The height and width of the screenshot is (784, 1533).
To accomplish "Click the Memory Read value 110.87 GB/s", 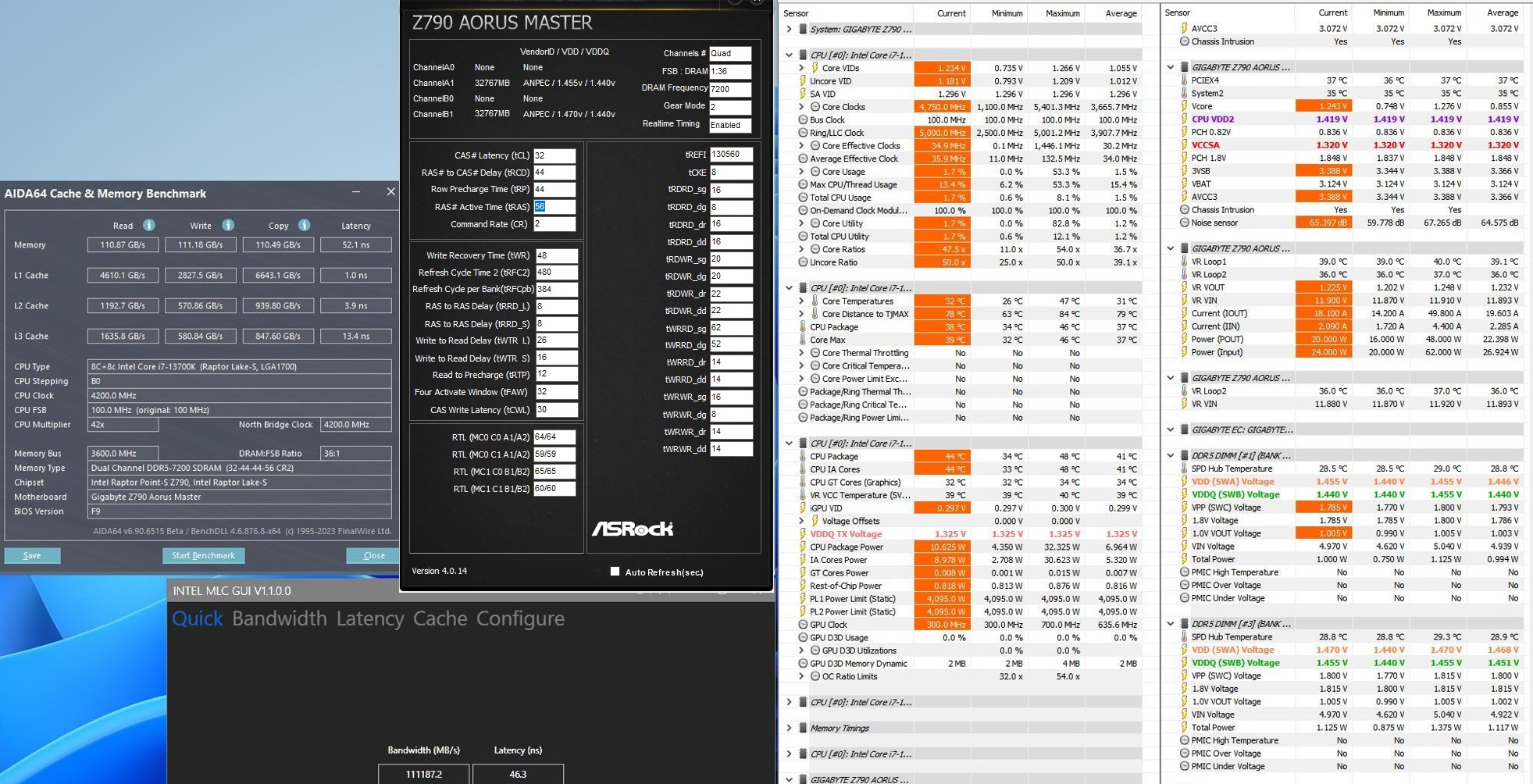I will tap(123, 244).
